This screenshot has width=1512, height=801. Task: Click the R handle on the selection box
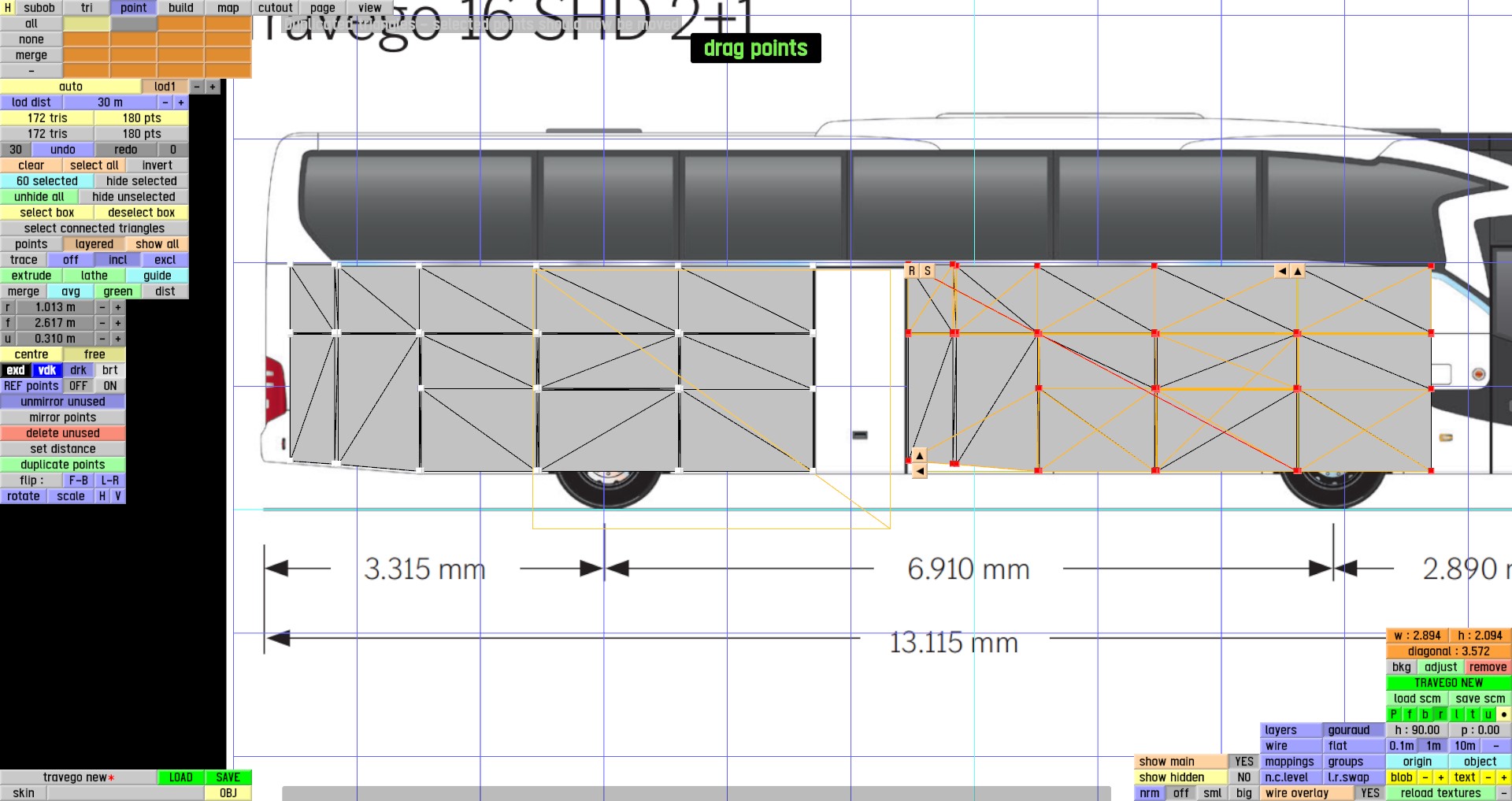pyautogui.click(x=912, y=271)
